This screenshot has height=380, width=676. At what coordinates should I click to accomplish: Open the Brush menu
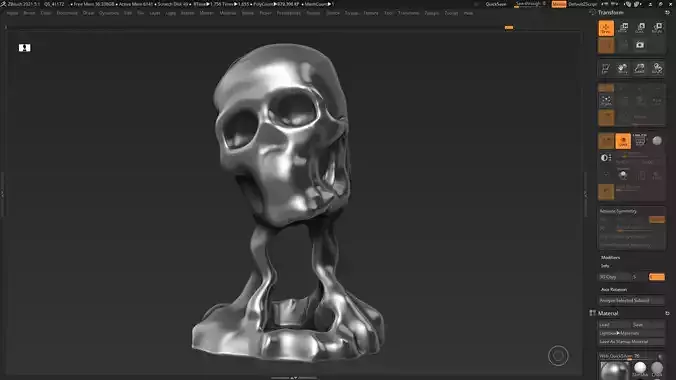pyautogui.click(x=29, y=13)
